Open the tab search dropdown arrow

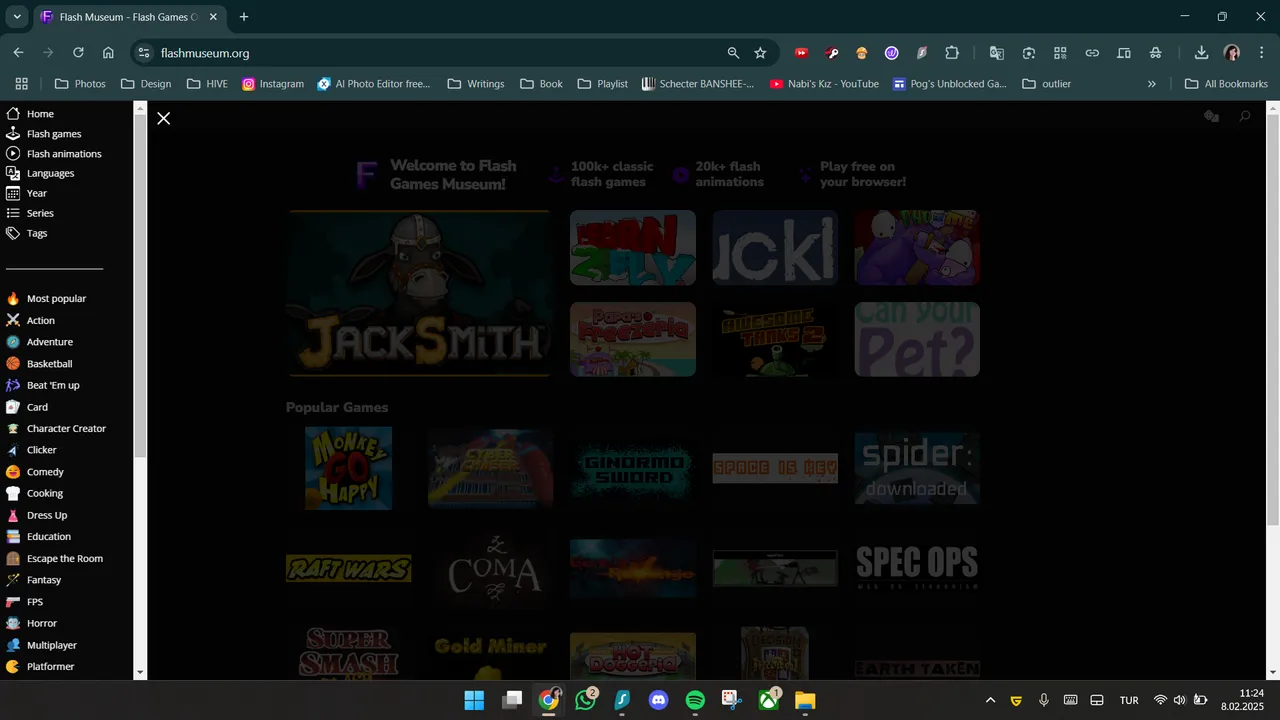17,17
